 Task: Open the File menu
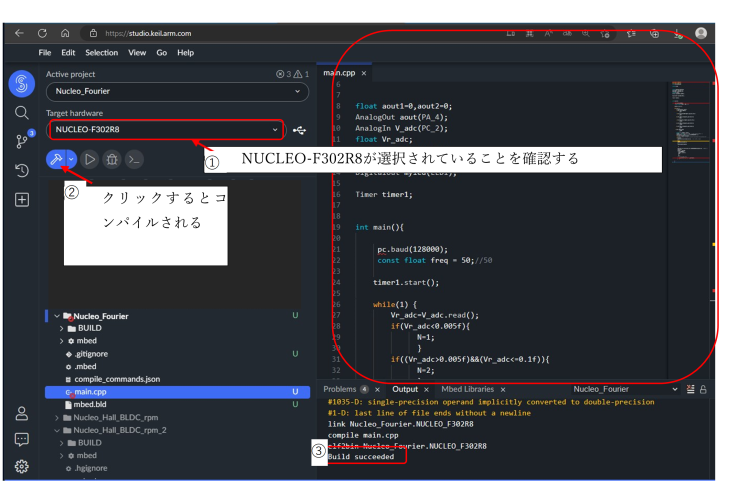(45, 53)
